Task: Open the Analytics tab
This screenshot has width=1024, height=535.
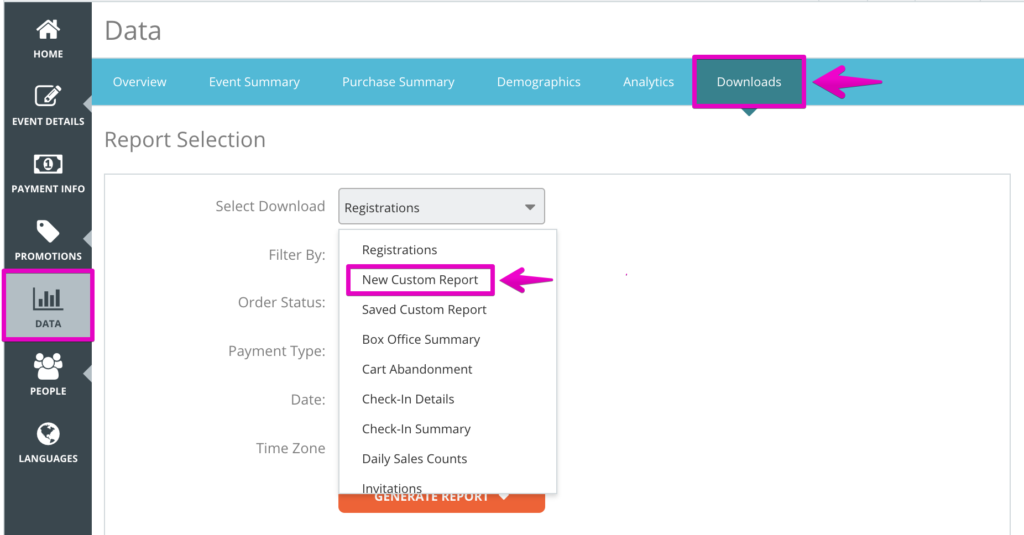Action: (x=648, y=82)
